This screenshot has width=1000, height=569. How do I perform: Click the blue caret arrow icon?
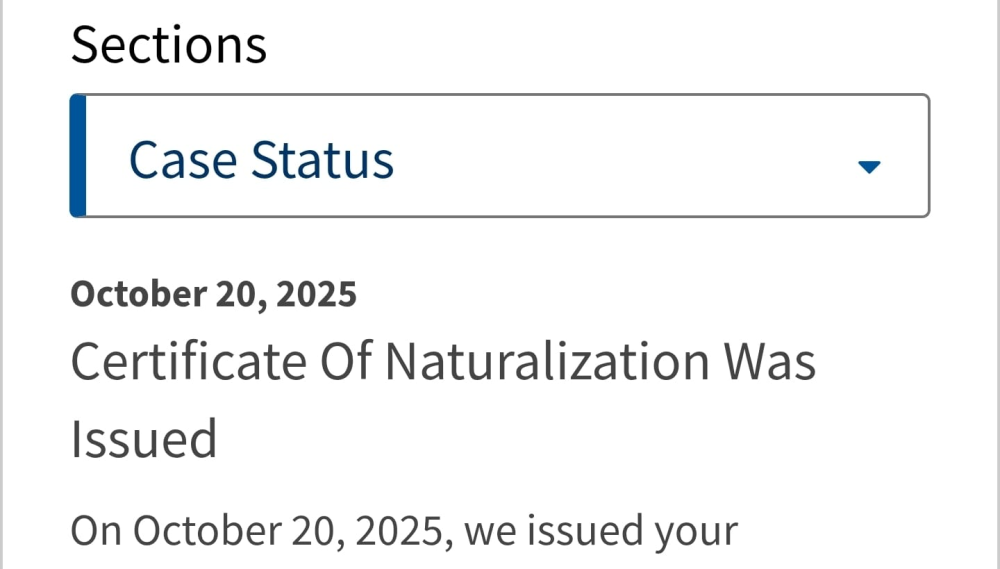pyautogui.click(x=869, y=167)
